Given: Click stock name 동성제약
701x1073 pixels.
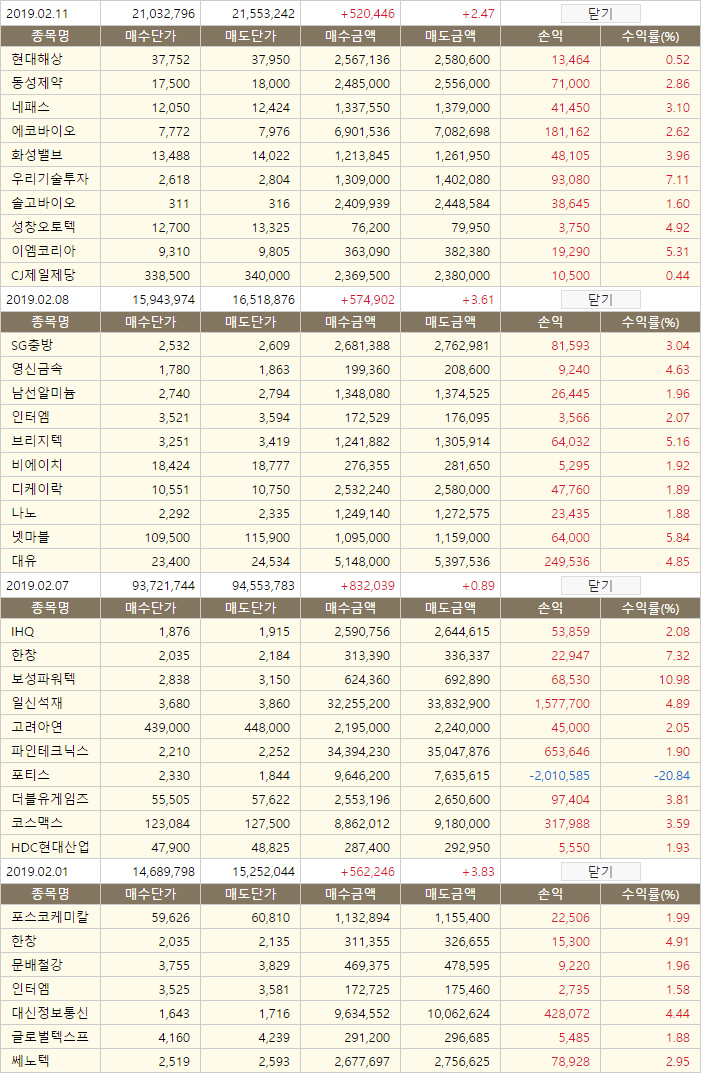Looking at the screenshot, I should pyautogui.click(x=37, y=83).
